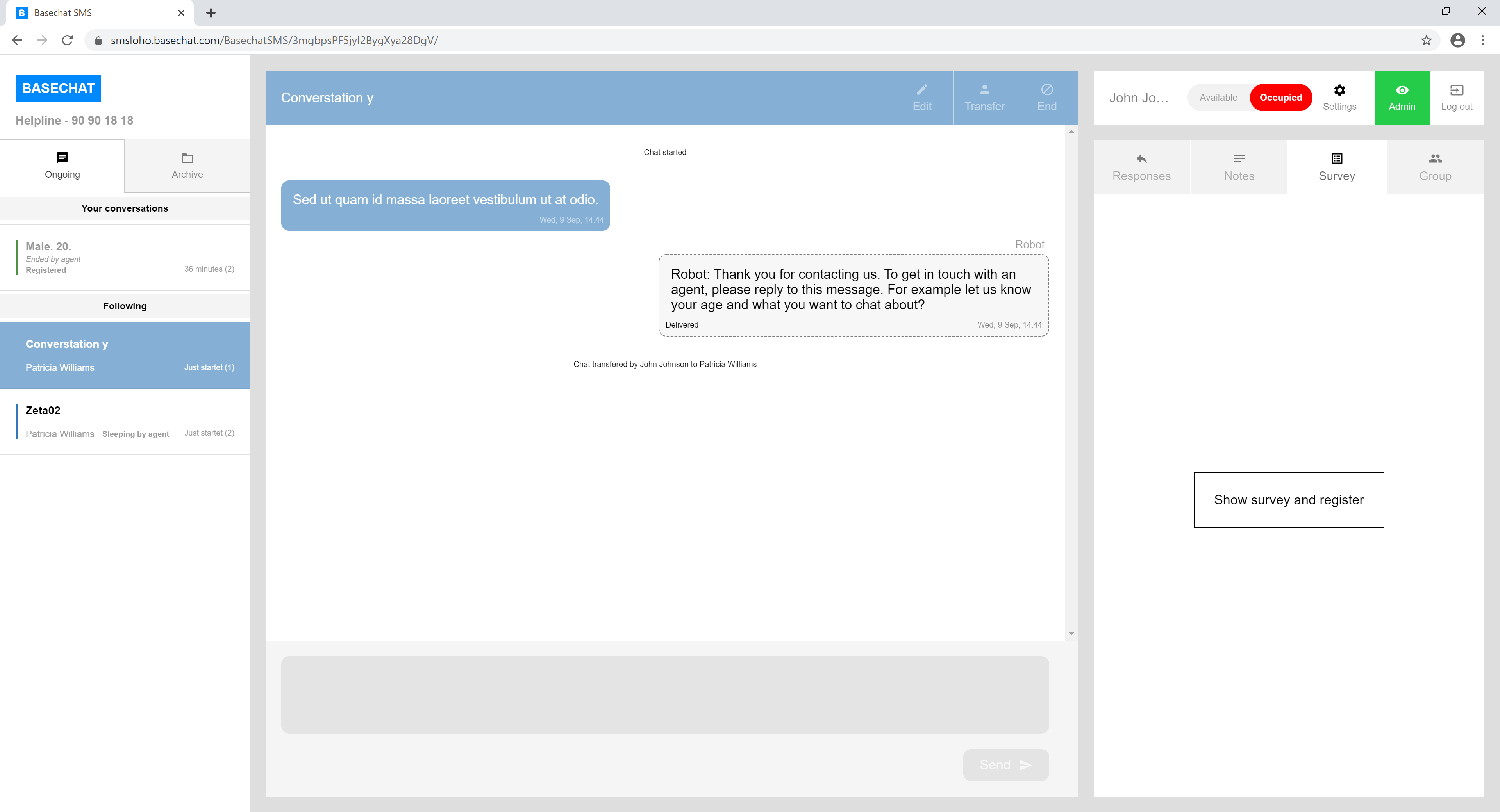
Task: Open the Group tab
Action: click(1436, 167)
